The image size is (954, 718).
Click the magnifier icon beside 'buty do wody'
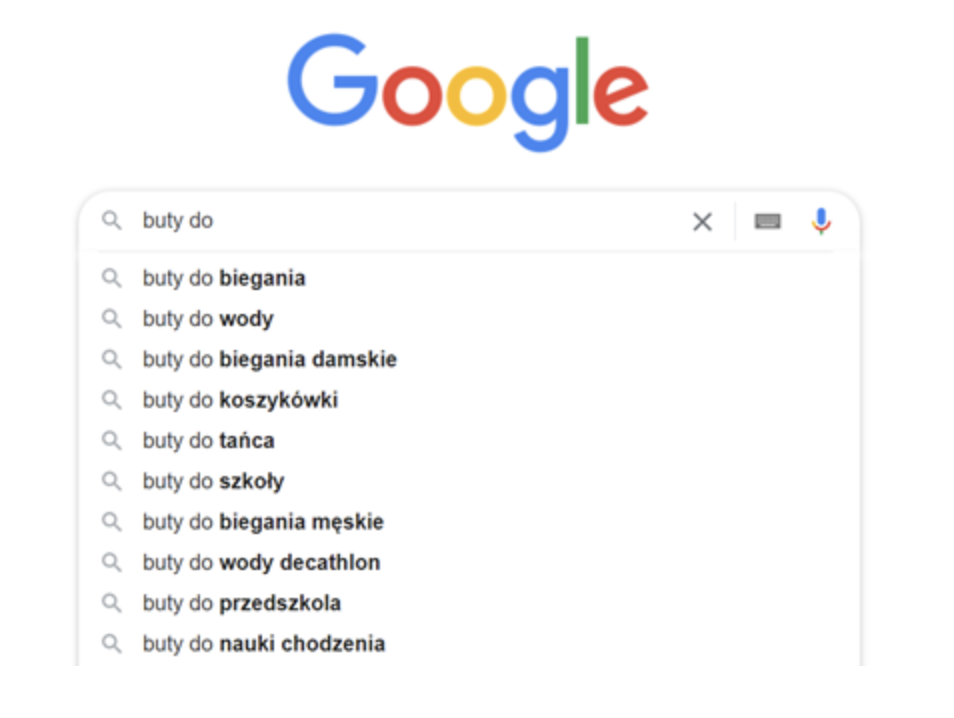tap(112, 318)
